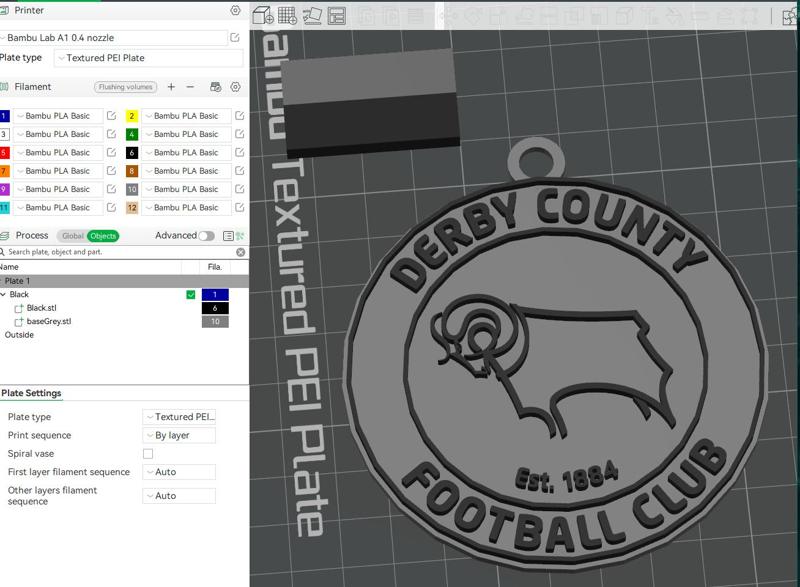Uncheck the green checkbox beside Black object
Viewport: 800px width, 587px height.
192,296
